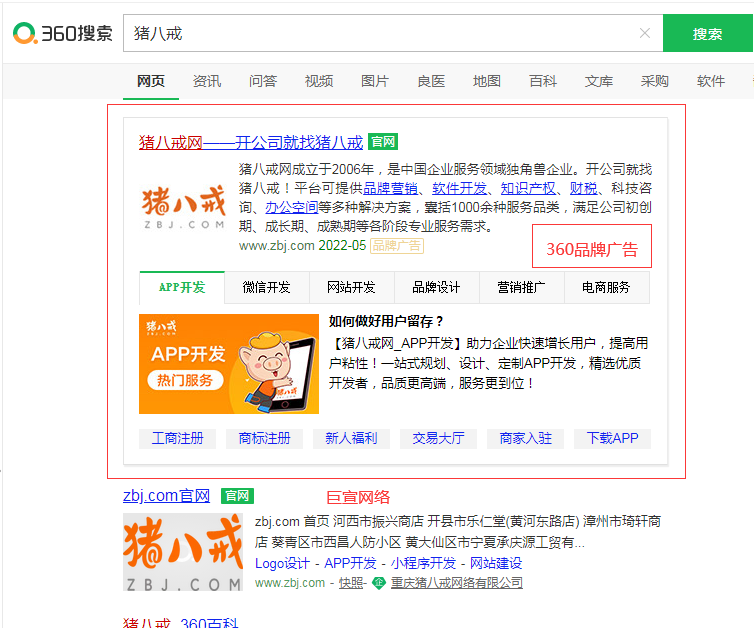Screen dimensions: 754x628
Task: Switch to the 视频 tab
Action: tap(319, 81)
